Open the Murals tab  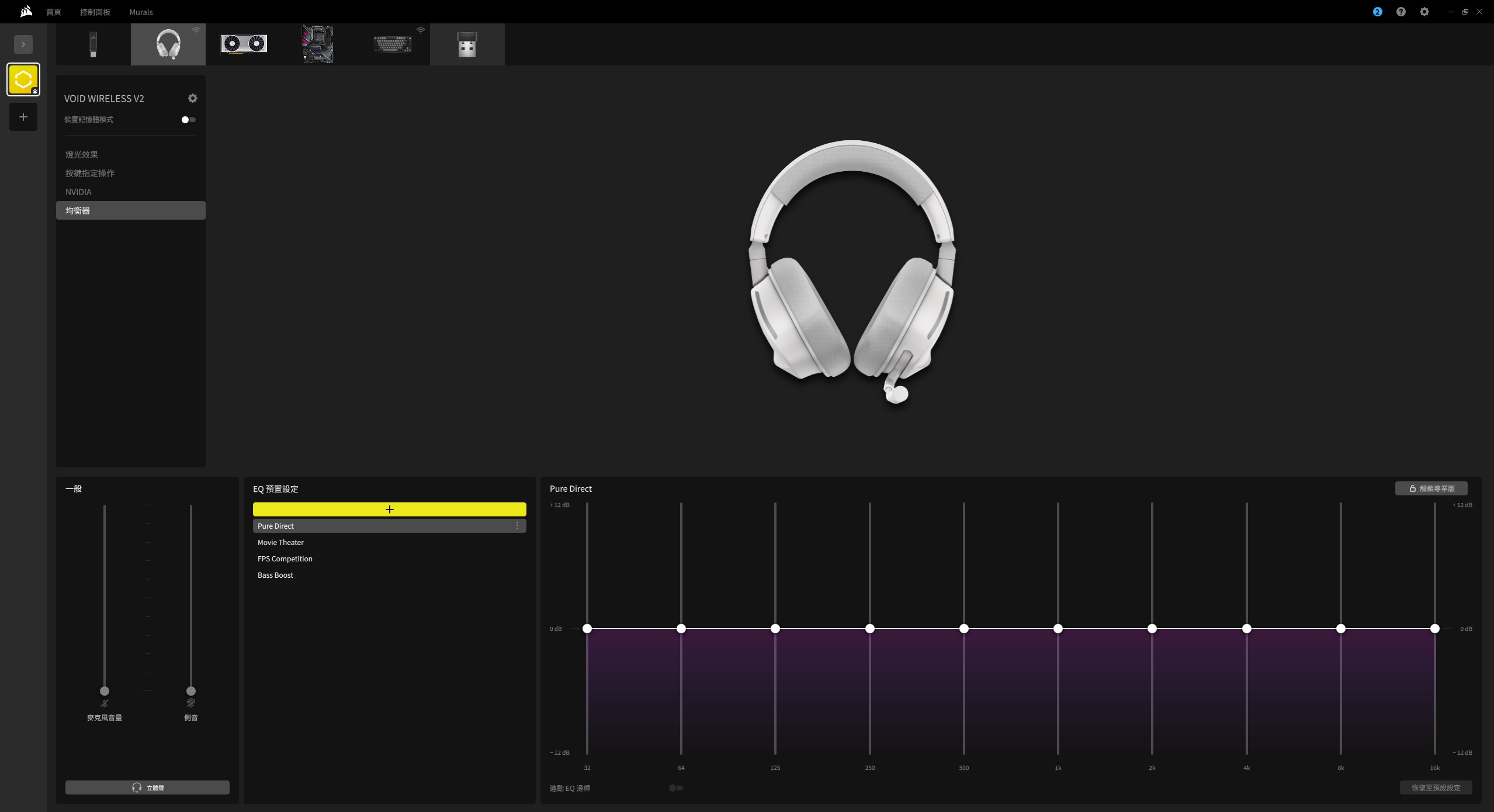[x=141, y=12]
